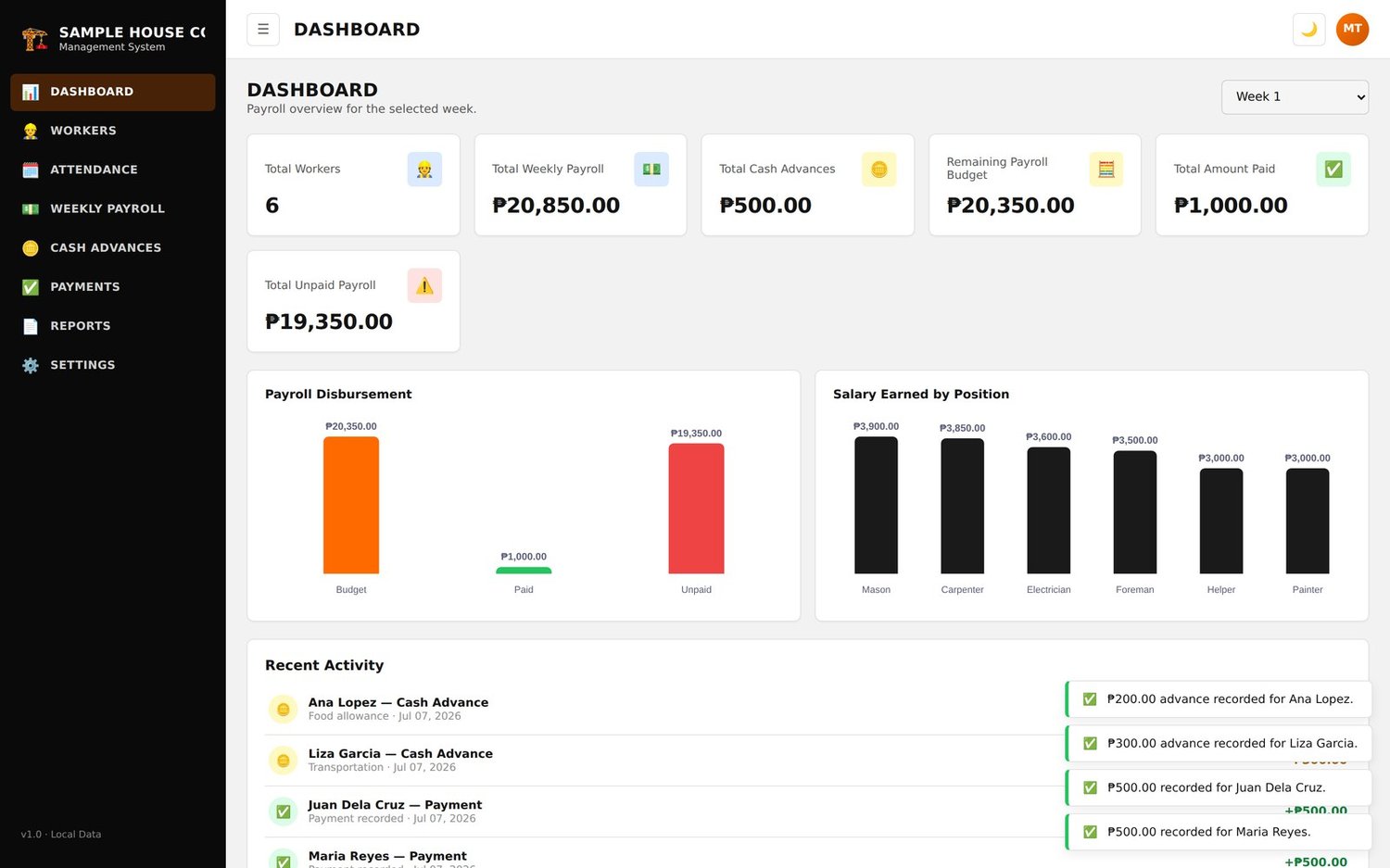Click the red Unpaid bar
This screenshot has height=868, width=1390.
696,509
